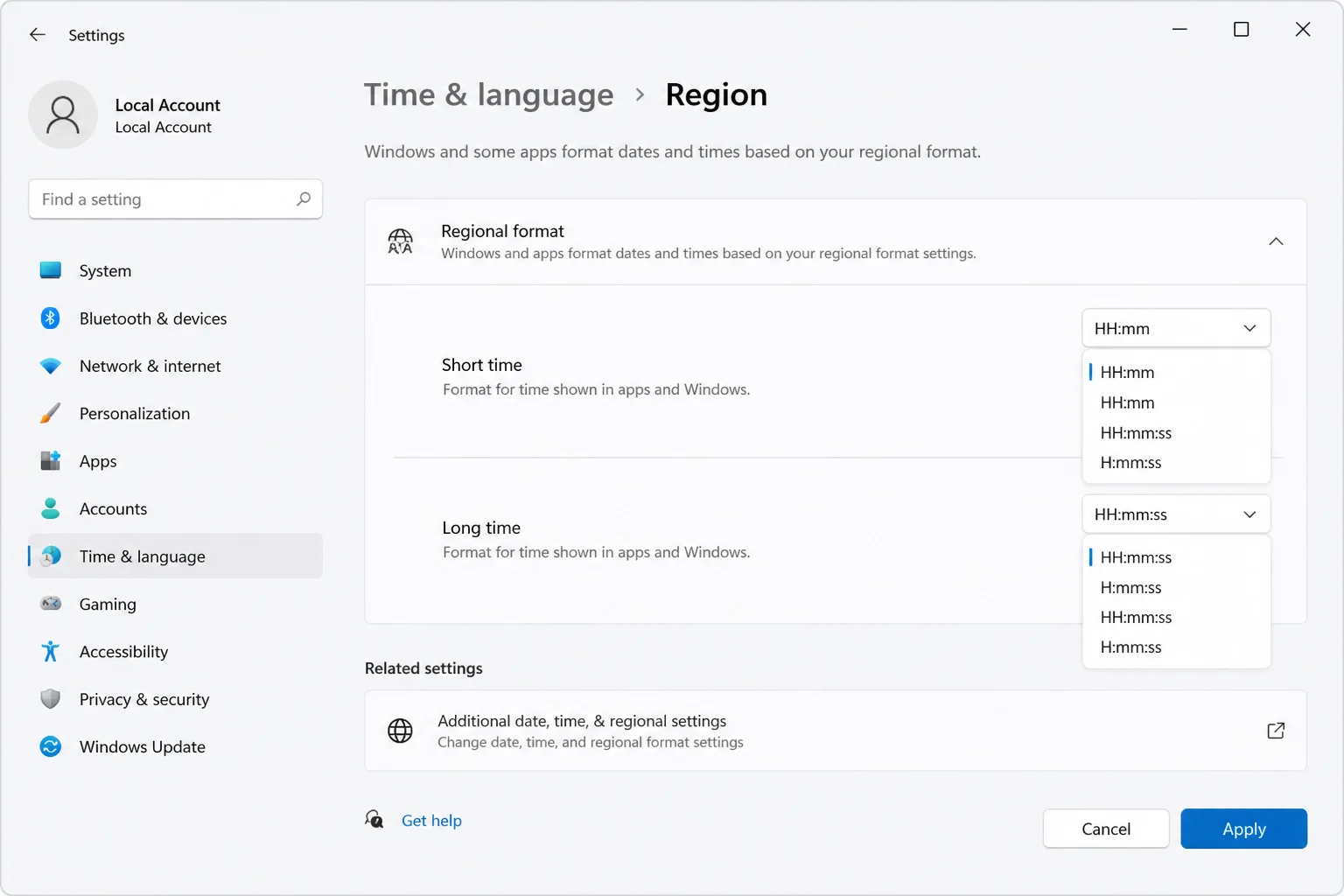The image size is (1344, 896).
Task: Go to Windows Update page
Action: click(176, 746)
